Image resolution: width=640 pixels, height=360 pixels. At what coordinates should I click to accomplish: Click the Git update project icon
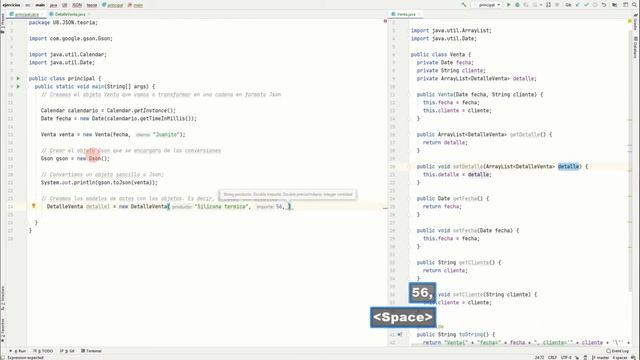pos(578,5)
